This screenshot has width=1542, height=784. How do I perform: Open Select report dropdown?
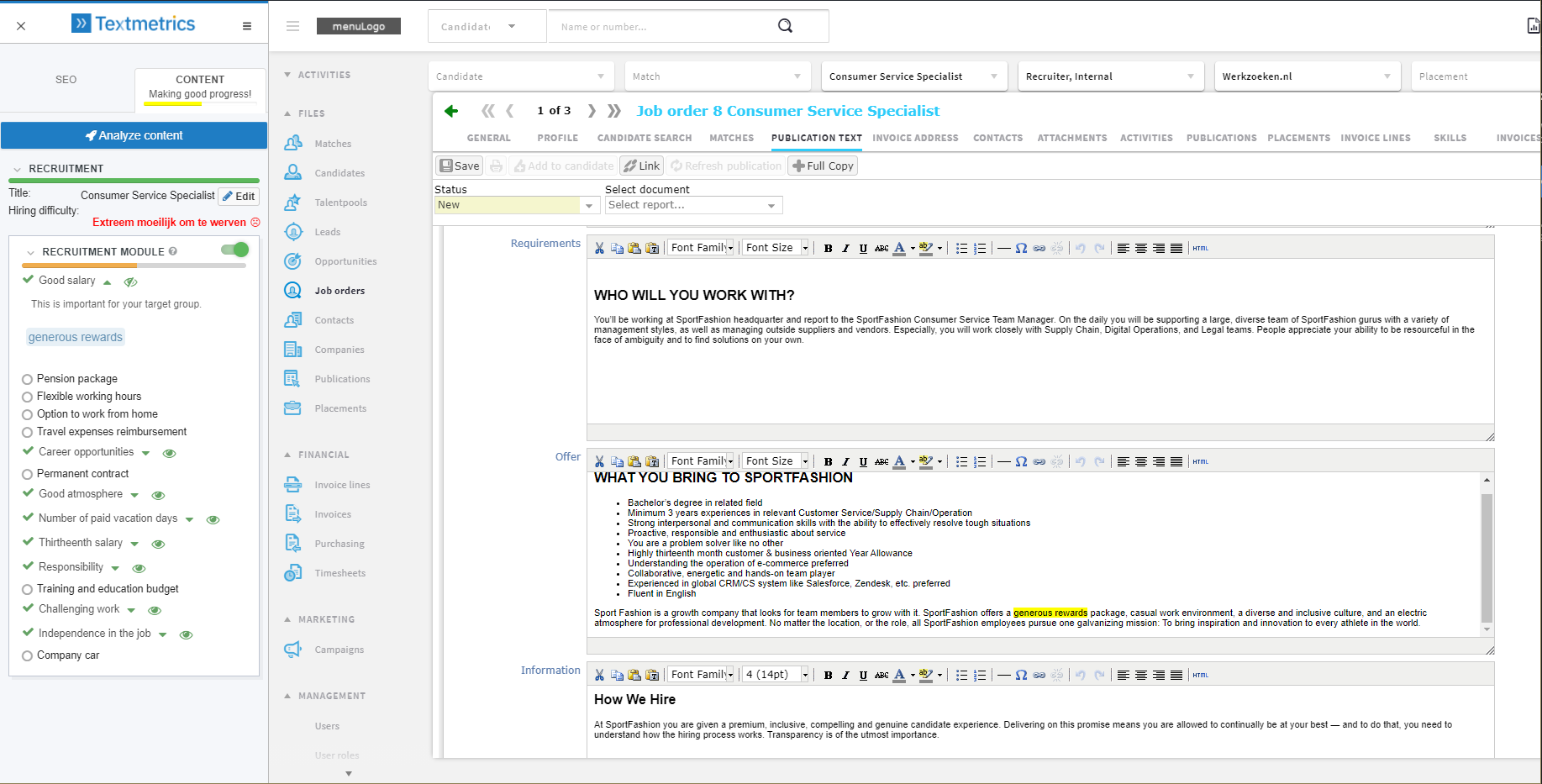[x=693, y=205]
